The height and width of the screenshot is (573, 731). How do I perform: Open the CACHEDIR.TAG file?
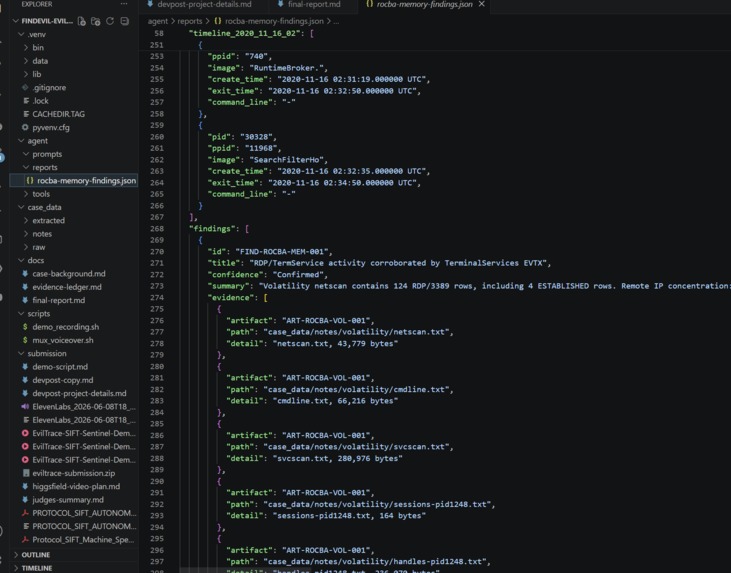58,114
